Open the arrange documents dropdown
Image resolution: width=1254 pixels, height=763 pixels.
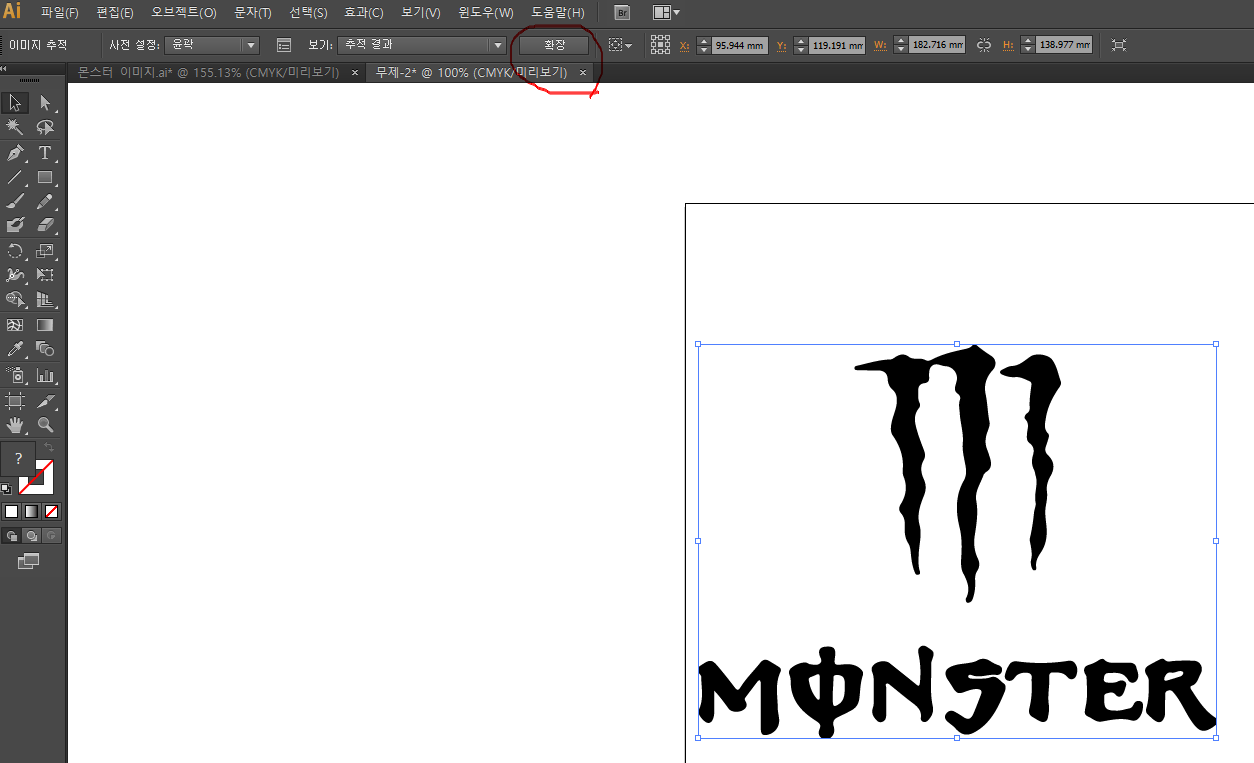pos(666,13)
